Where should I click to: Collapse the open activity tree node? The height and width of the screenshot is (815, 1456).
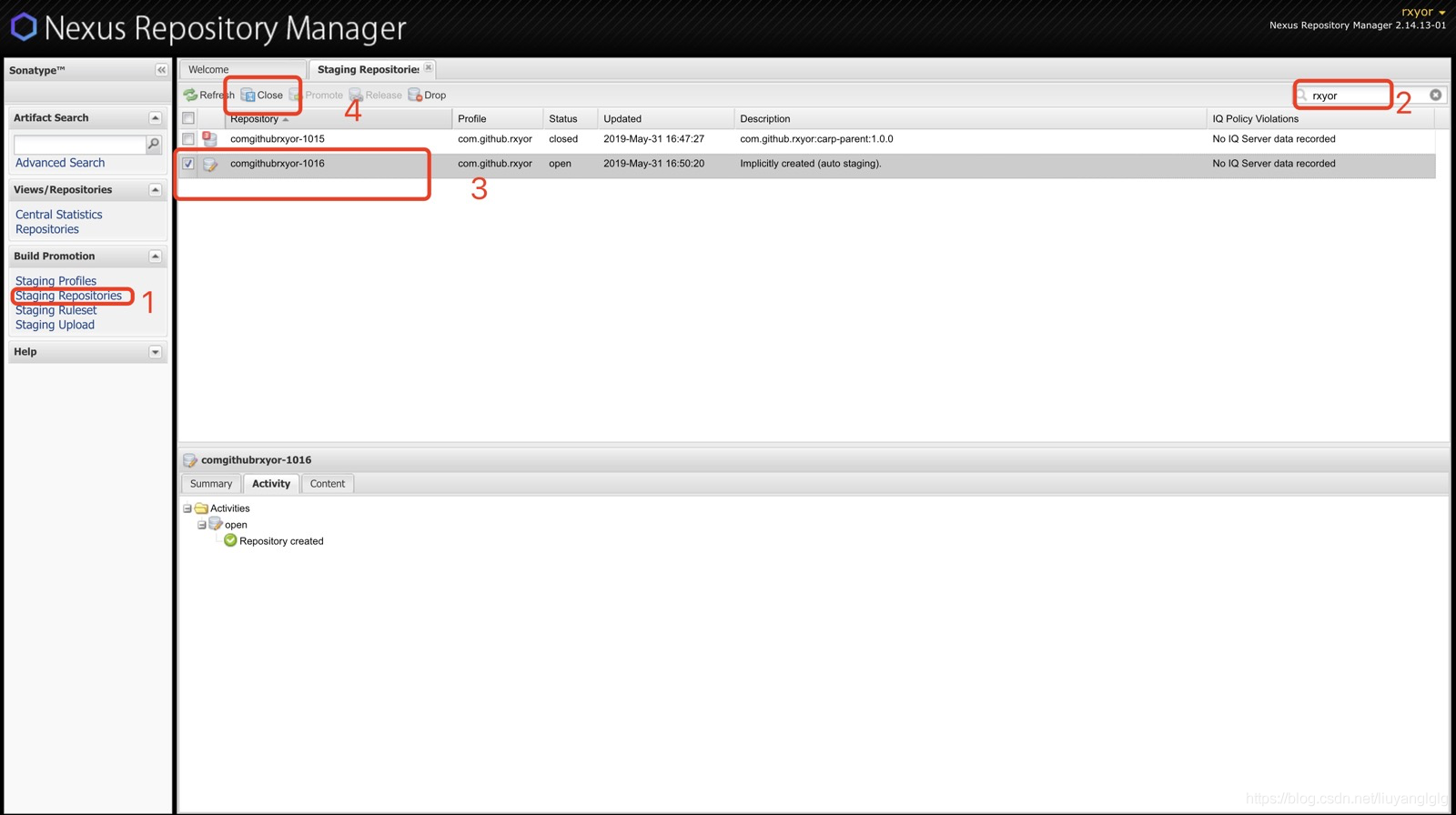202,525
